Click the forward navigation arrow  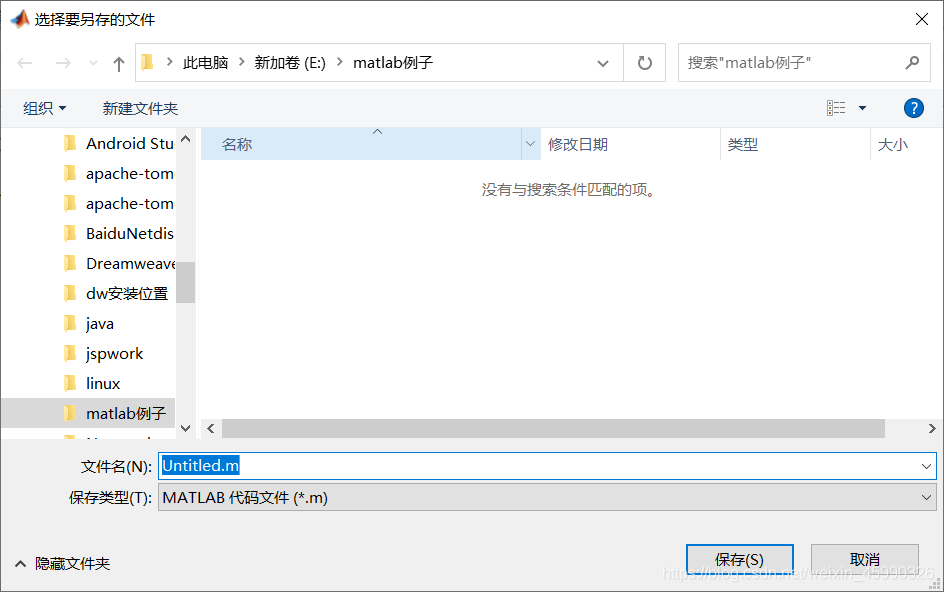[x=62, y=62]
